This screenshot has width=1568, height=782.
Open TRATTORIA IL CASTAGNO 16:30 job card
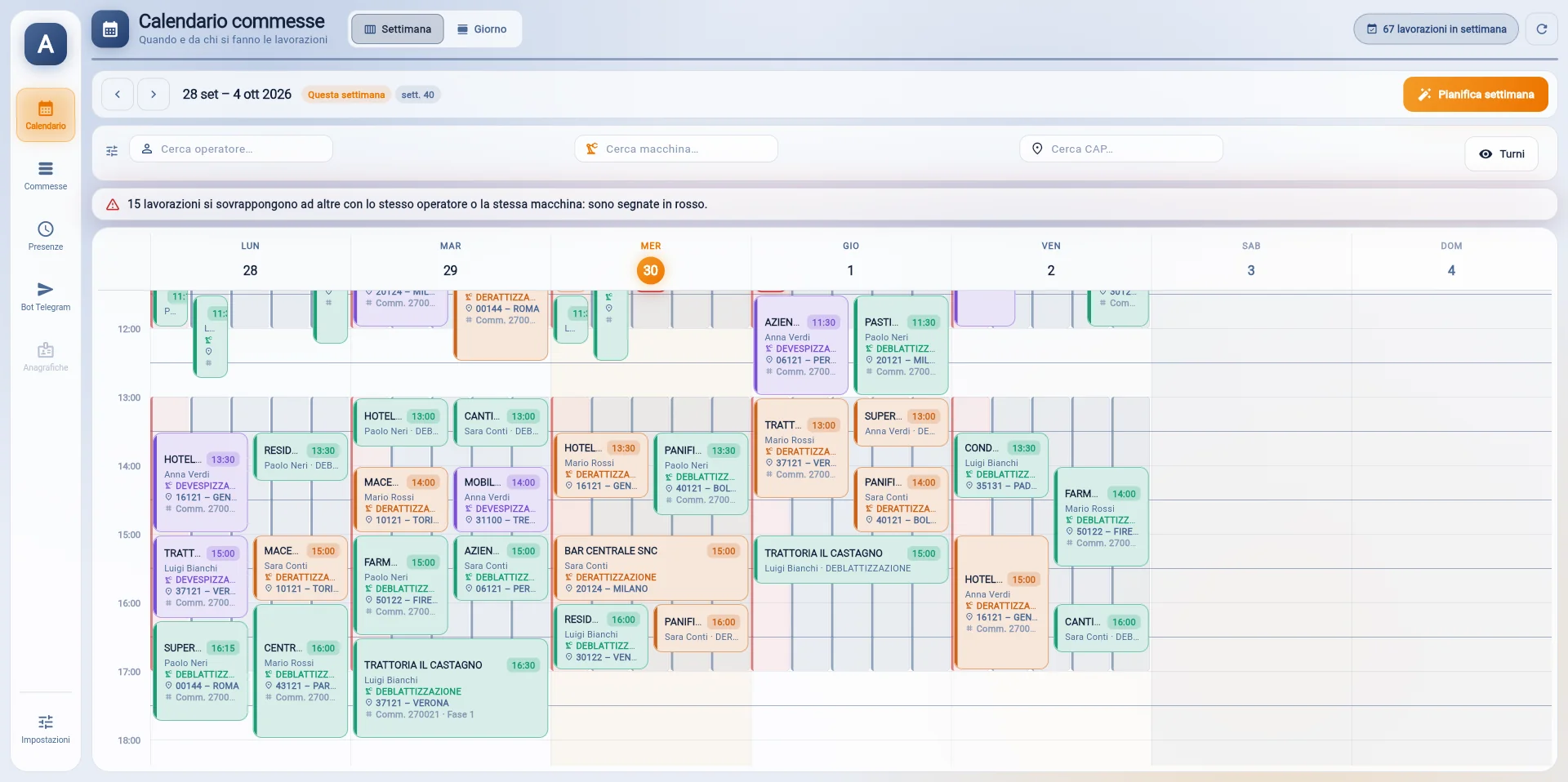451,688
